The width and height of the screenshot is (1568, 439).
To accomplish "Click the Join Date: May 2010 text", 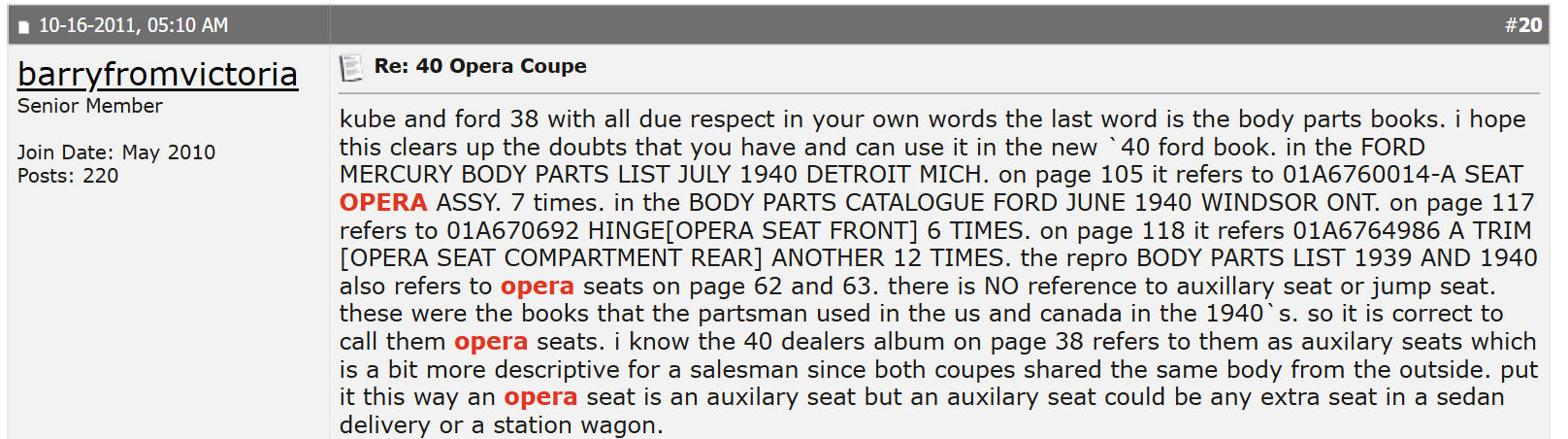I will click(x=116, y=152).
